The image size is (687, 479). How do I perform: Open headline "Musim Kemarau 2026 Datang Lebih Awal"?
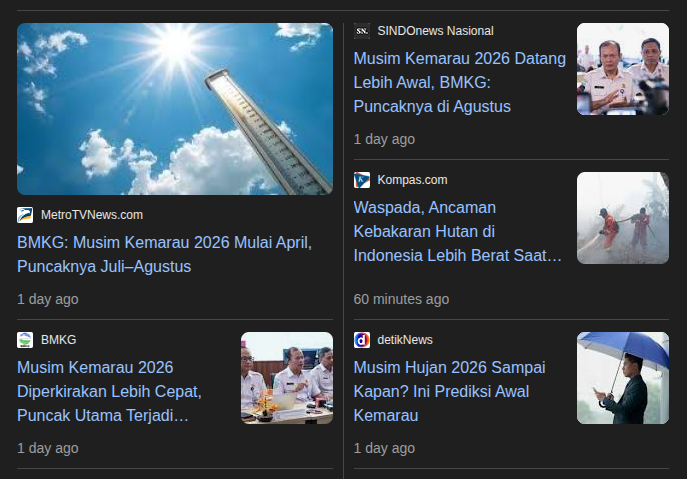[x=459, y=82]
